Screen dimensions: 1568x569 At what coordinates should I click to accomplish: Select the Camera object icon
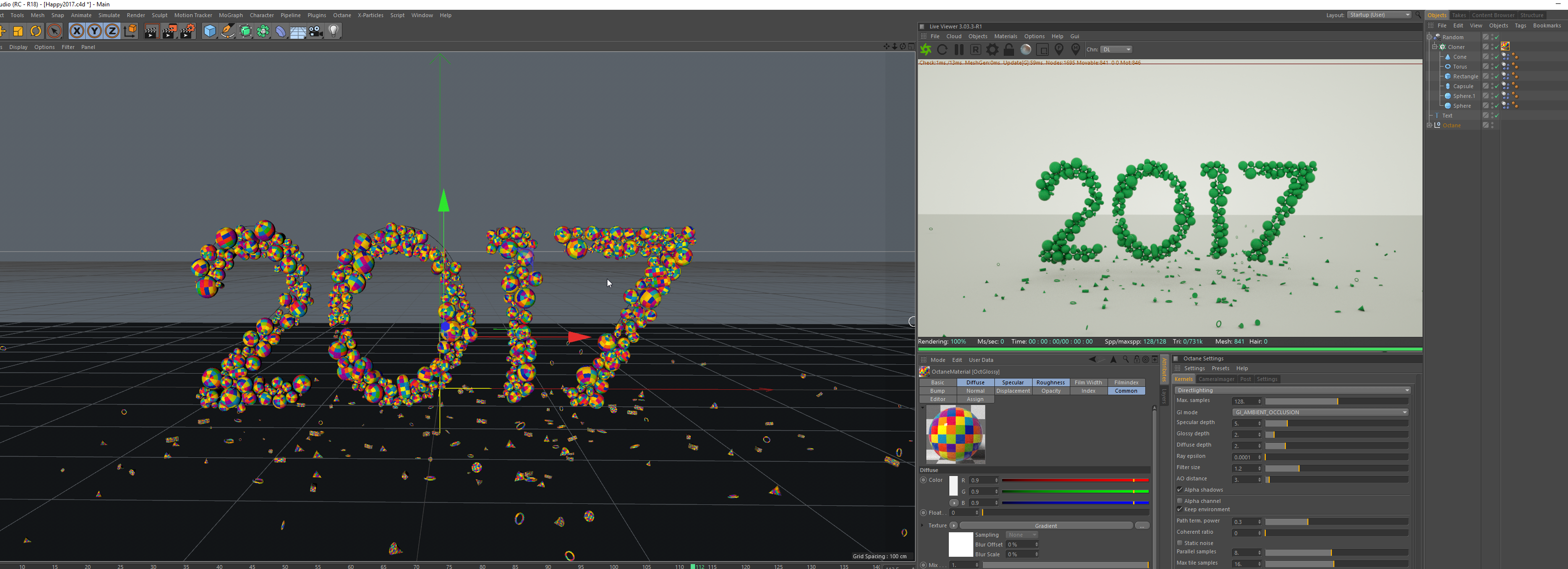click(316, 31)
